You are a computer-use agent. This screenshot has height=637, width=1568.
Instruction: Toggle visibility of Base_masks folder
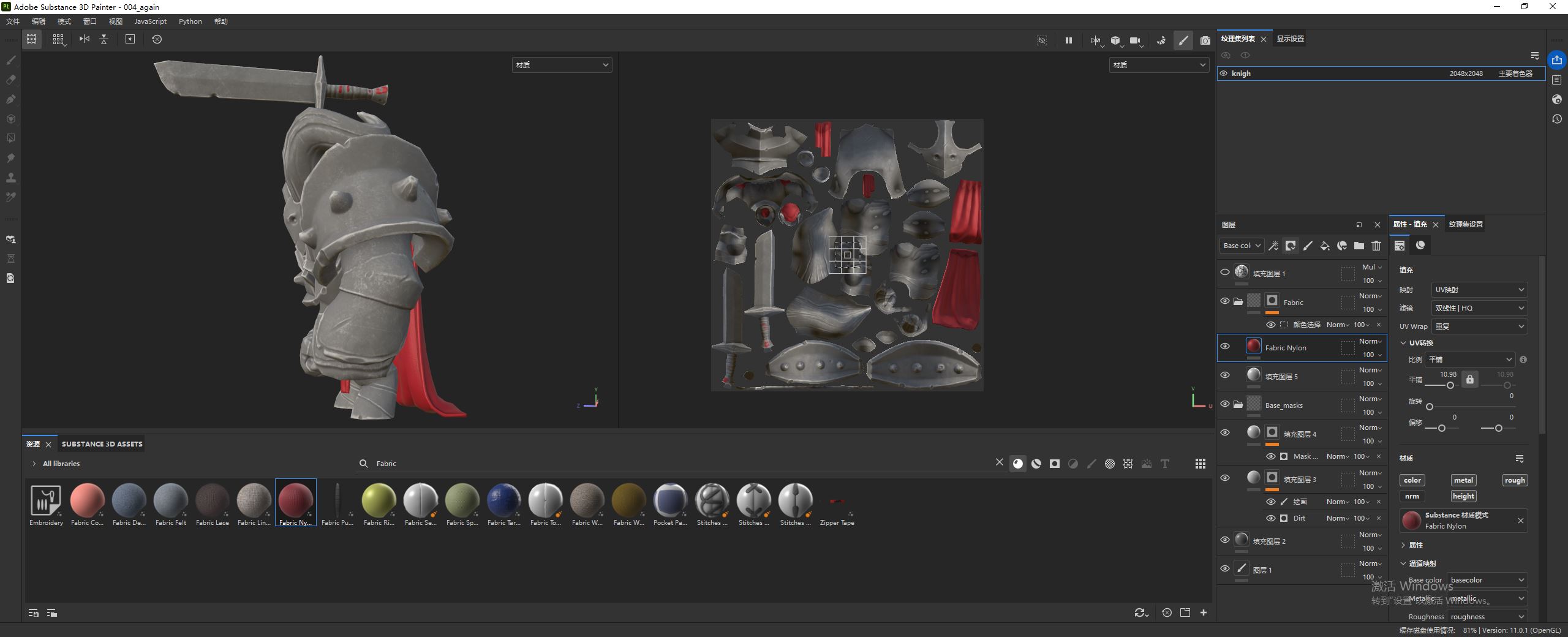pyautogui.click(x=1224, y=404)
